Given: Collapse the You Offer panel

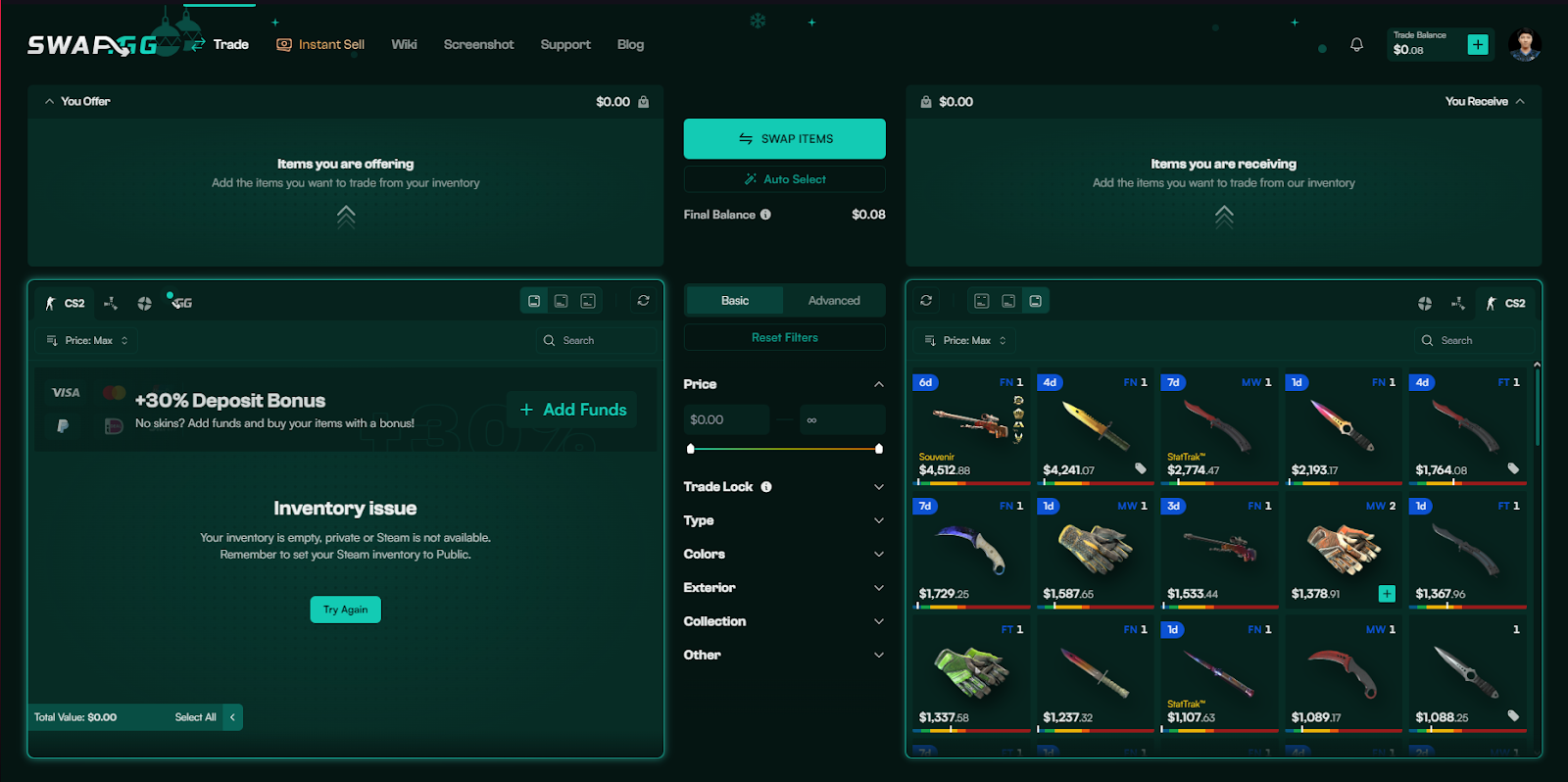Looking at the screenshot, I should [x=49, y=101].
